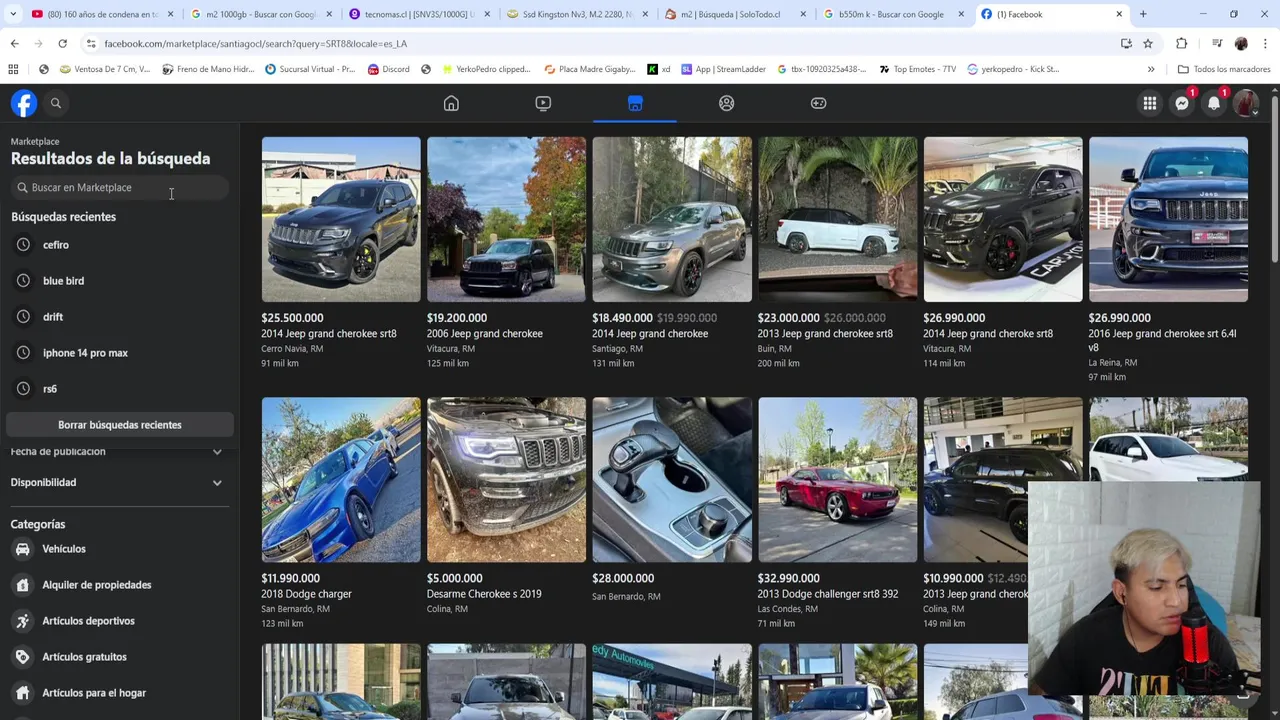Open the Marketplace breadcrumb link
Image resolution: width=1280 pixels, height=720 pixels.
point(35,142)
